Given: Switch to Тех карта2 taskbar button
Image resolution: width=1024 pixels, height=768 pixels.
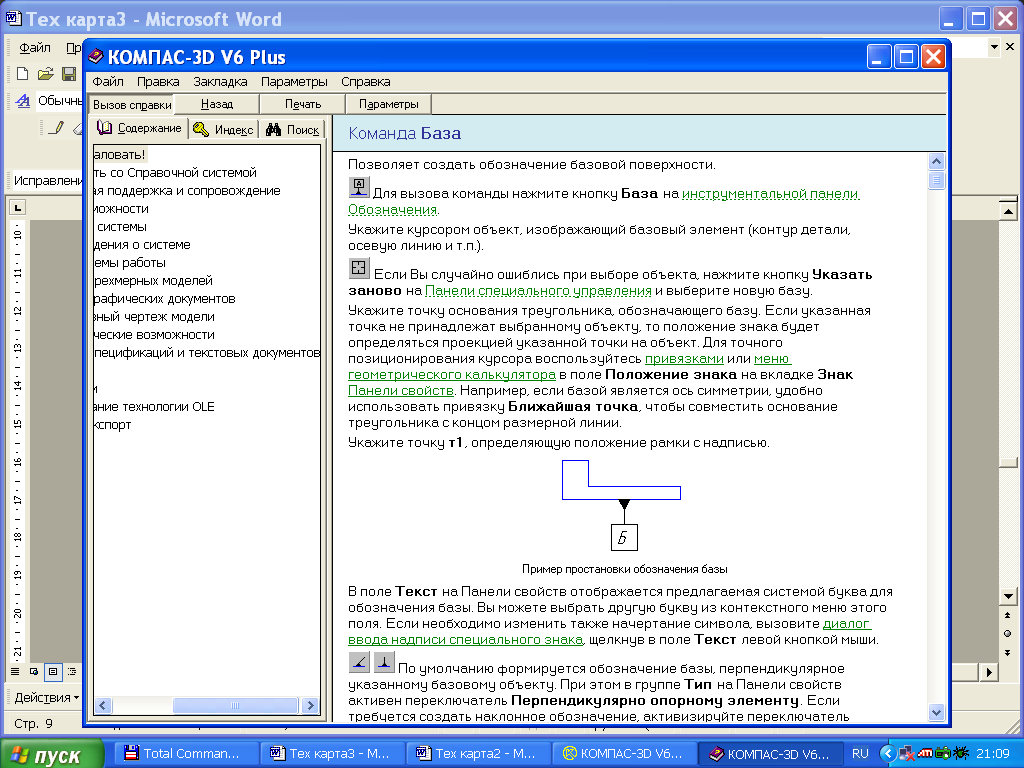Looking at the screenshot, I should (477, 754).
